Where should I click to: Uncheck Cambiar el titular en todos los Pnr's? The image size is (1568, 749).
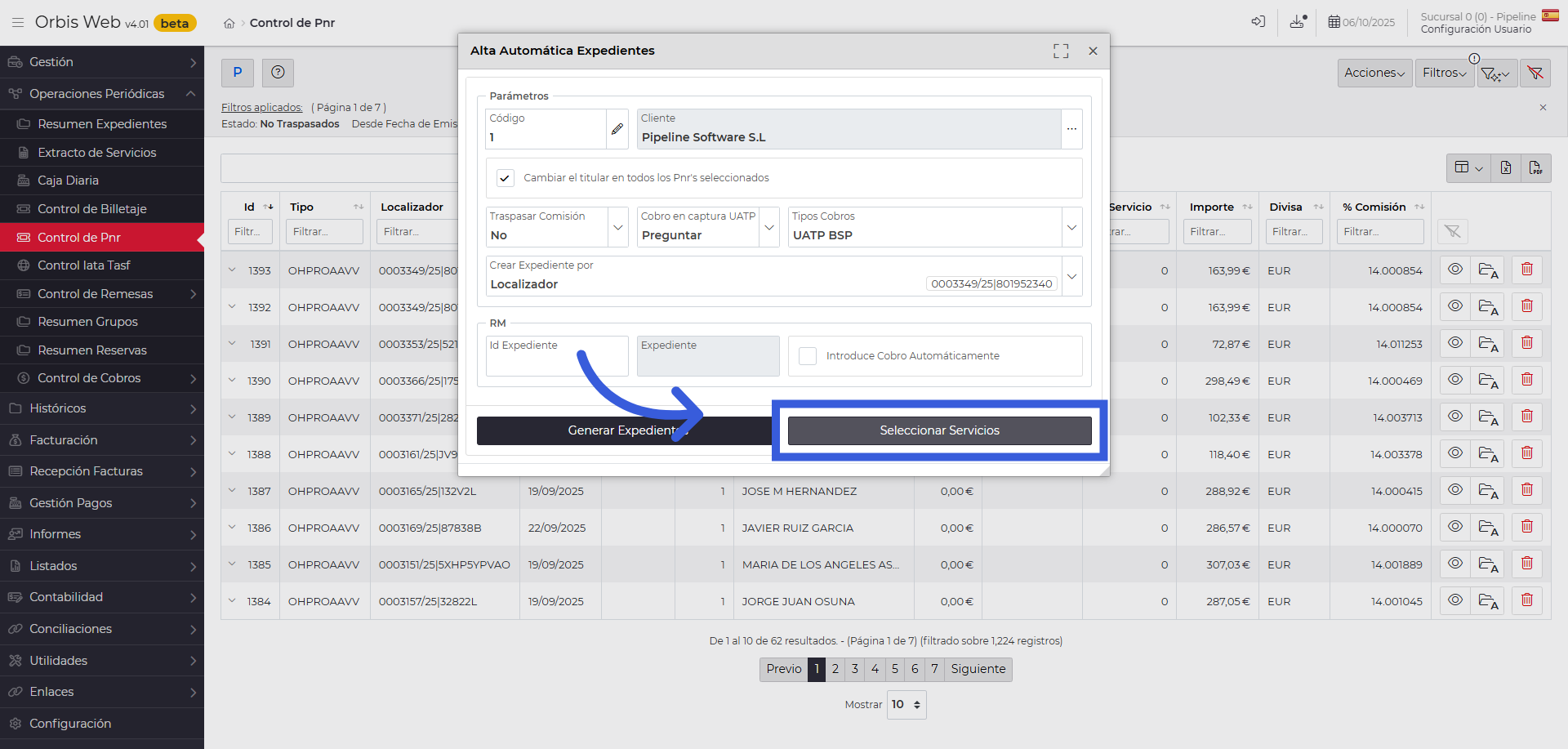(506, 178)
